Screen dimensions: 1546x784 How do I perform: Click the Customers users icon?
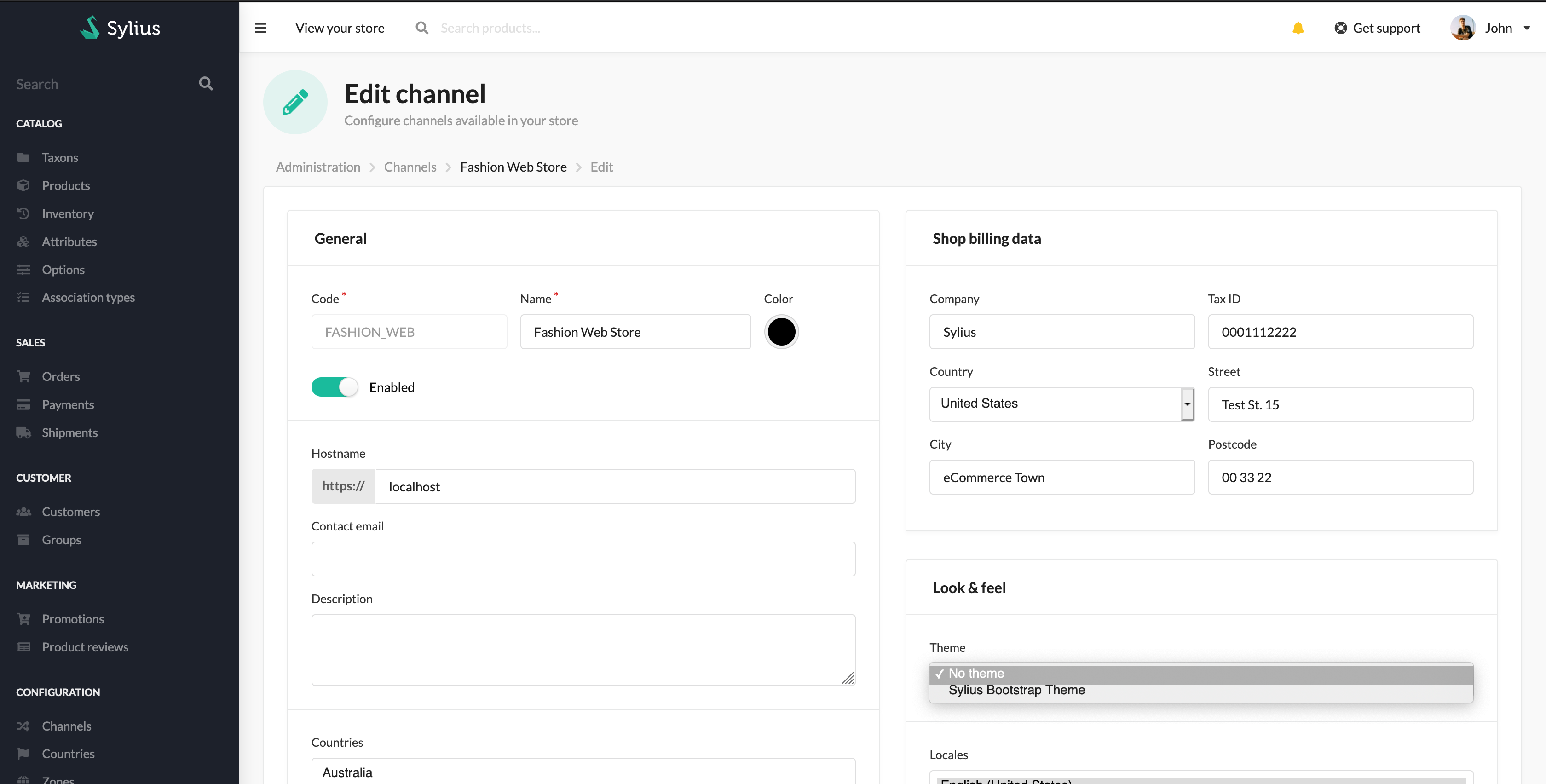(23, 512)
